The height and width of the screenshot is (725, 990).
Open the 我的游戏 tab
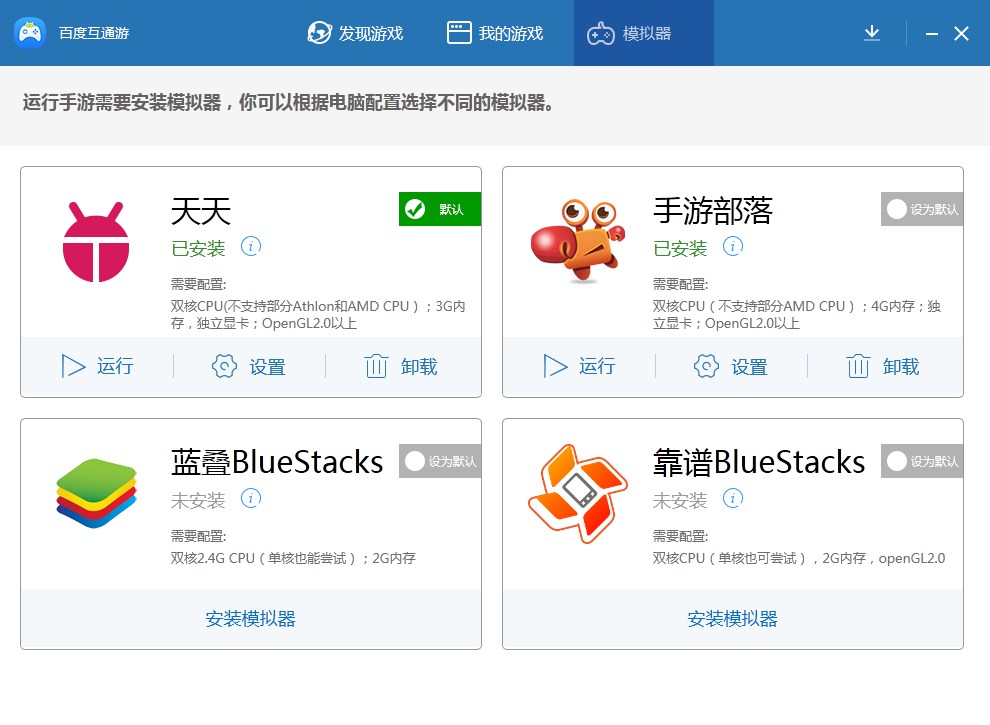click(x=495, y=33)
